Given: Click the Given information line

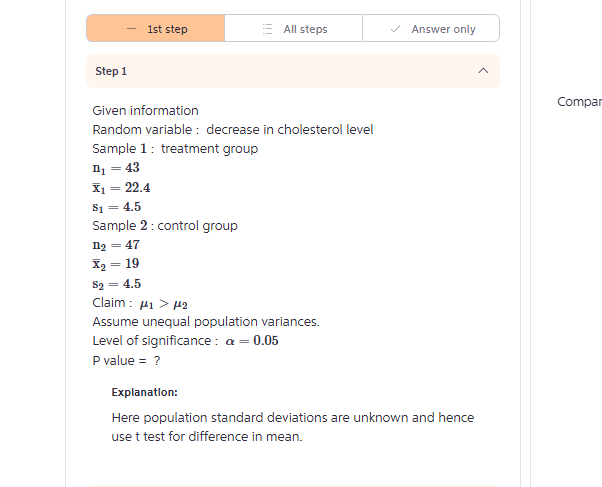Looking at the screenshot, I should pos(146,111).
